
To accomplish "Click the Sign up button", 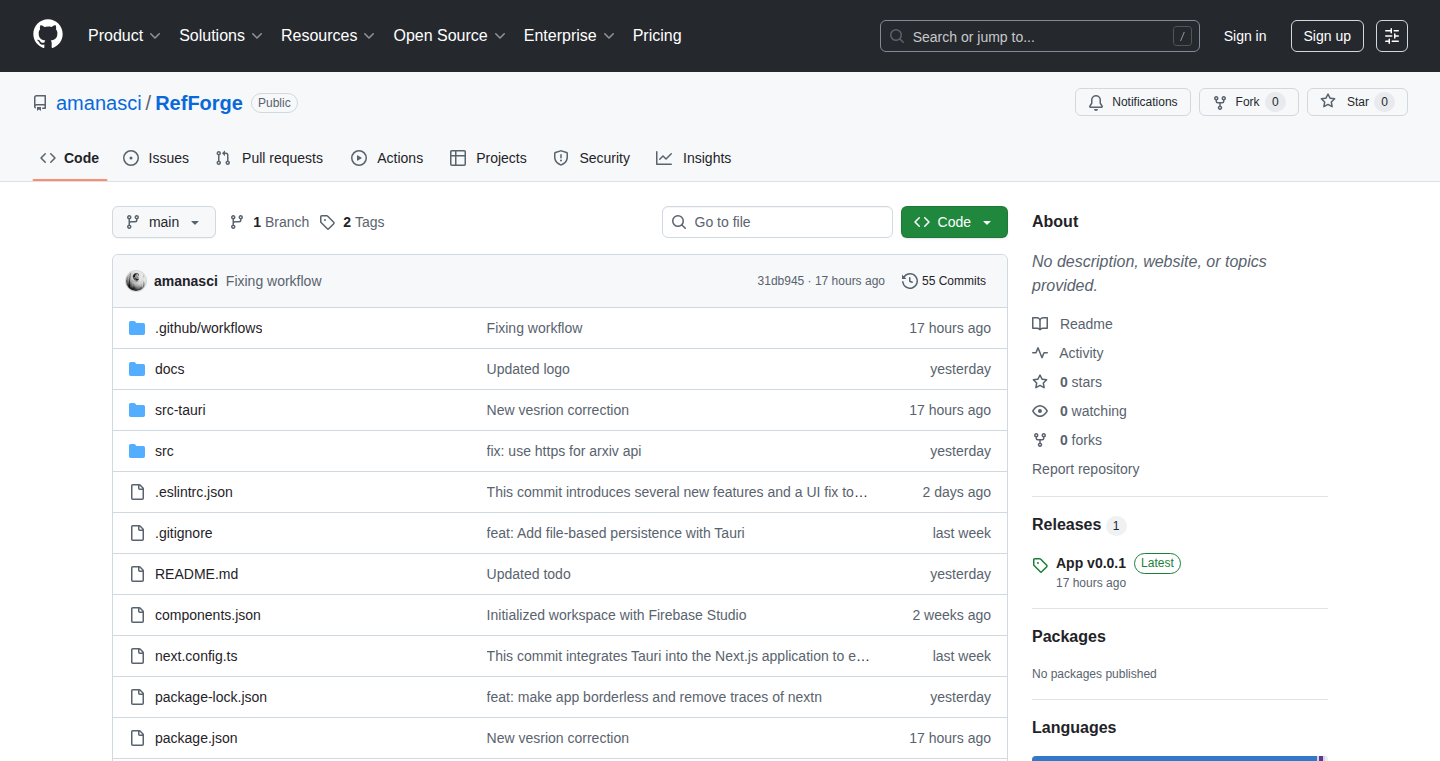I will 1327,36.
